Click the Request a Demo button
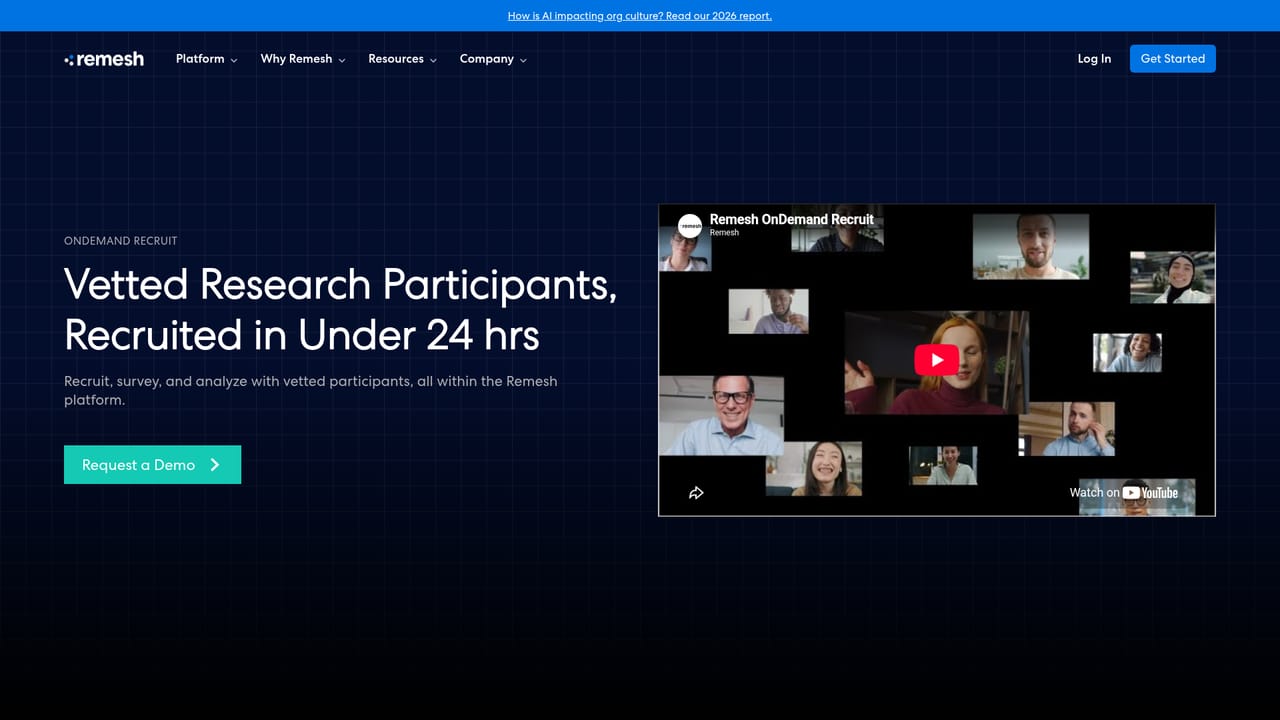Viewport: 1280px width, 720px height. click(x=152, y=465)
